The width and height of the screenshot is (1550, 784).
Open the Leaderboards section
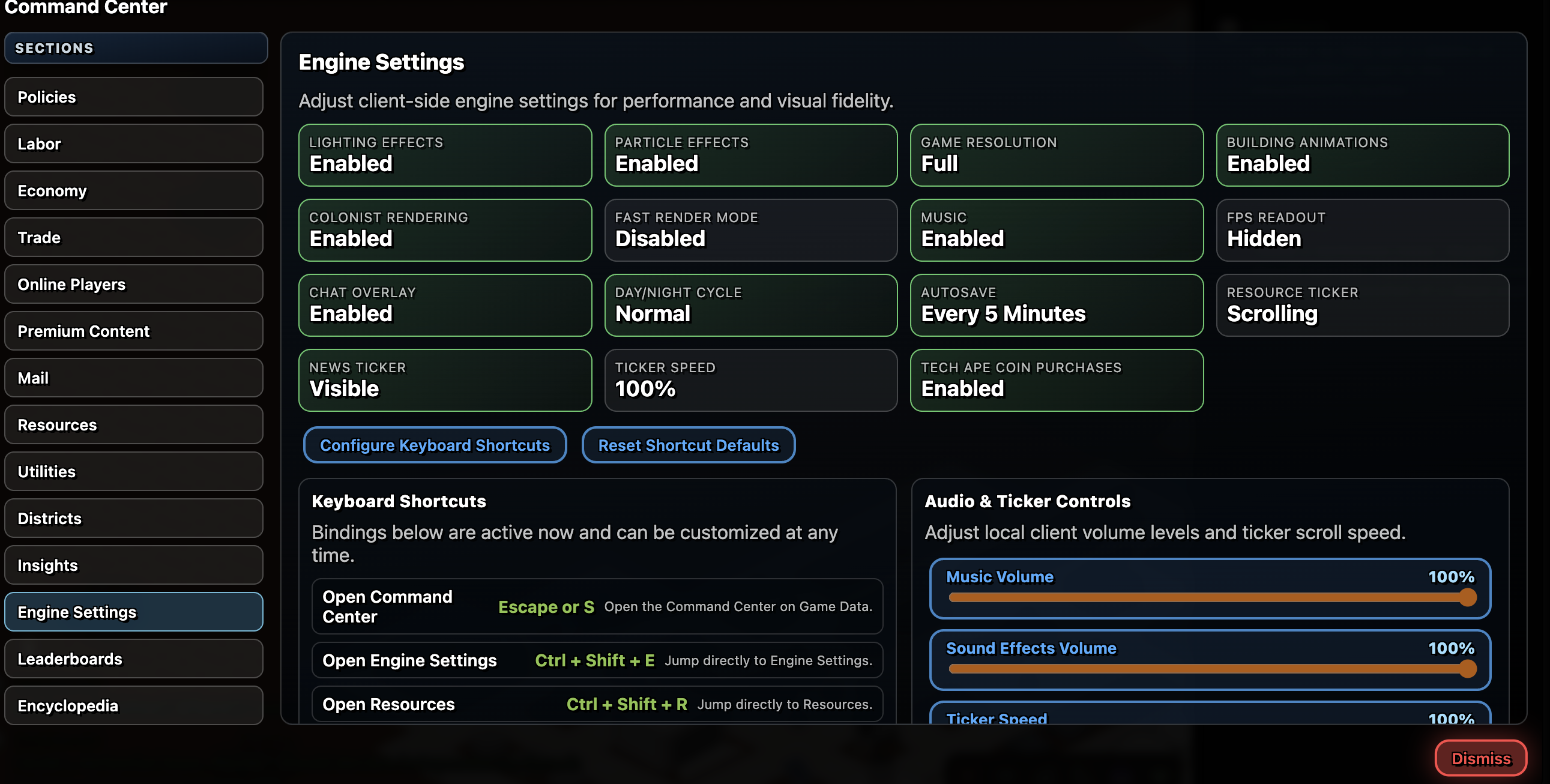click(x=134, y=659)
